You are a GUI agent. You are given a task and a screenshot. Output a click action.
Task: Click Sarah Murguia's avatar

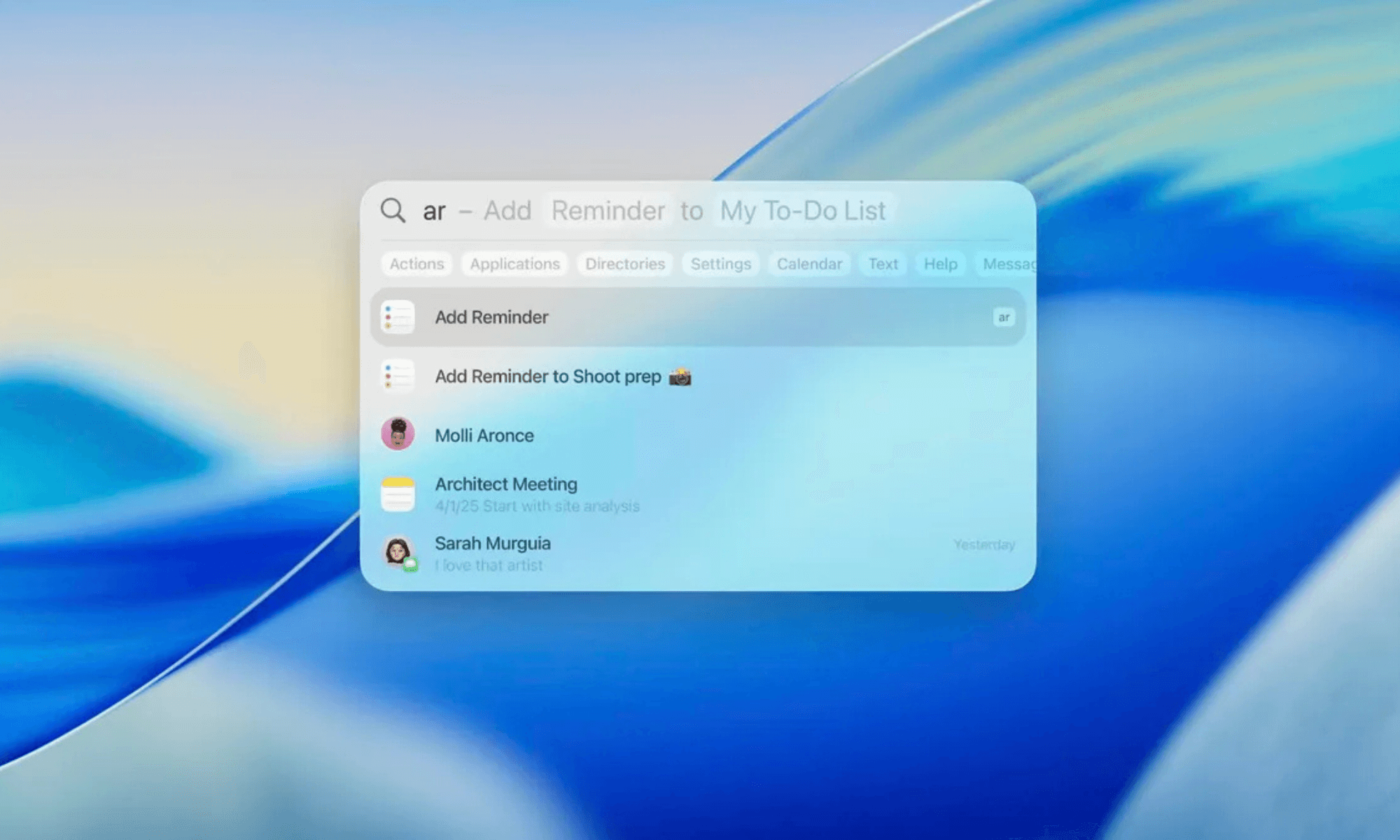[x=398, y=553]
